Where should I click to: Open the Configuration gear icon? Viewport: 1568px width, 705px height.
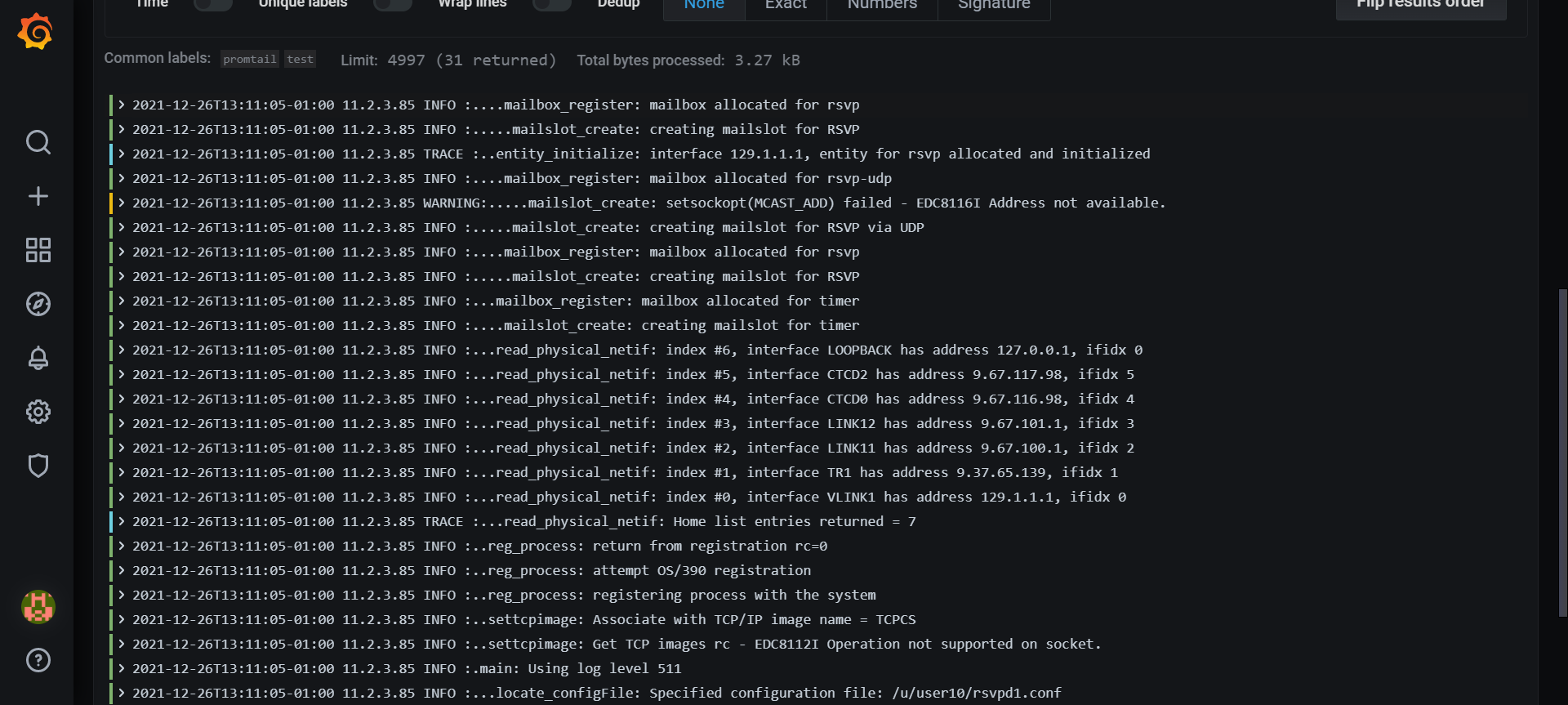(38, 412)
